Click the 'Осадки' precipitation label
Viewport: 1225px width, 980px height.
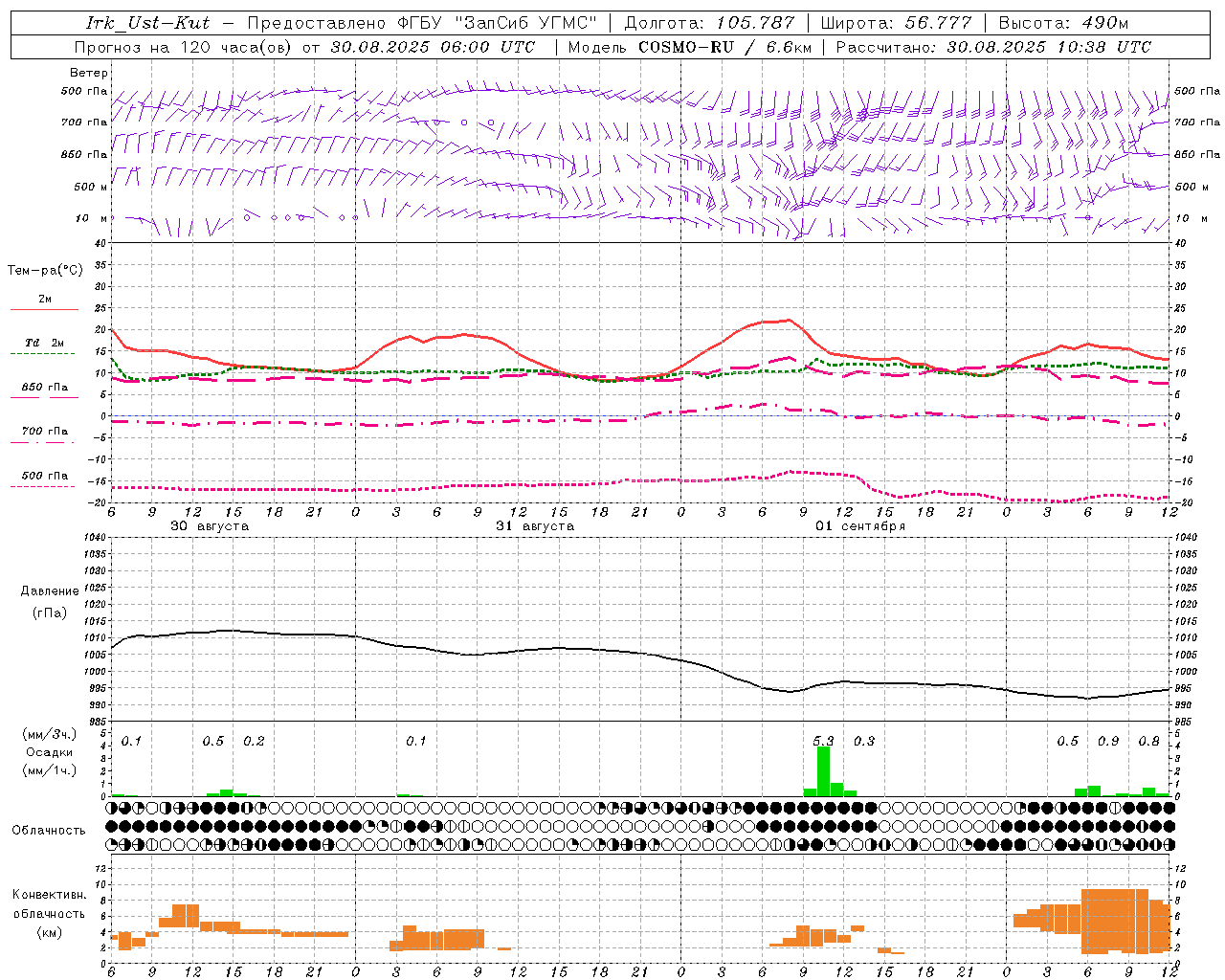[50, 752]
